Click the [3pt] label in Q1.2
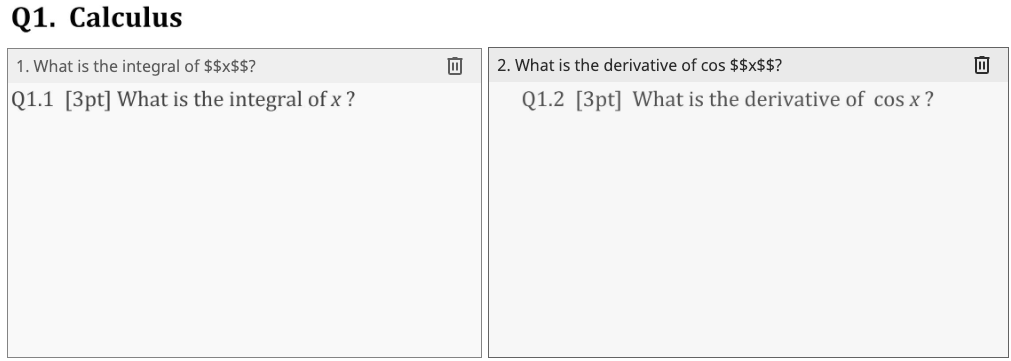 click(599, 100)
